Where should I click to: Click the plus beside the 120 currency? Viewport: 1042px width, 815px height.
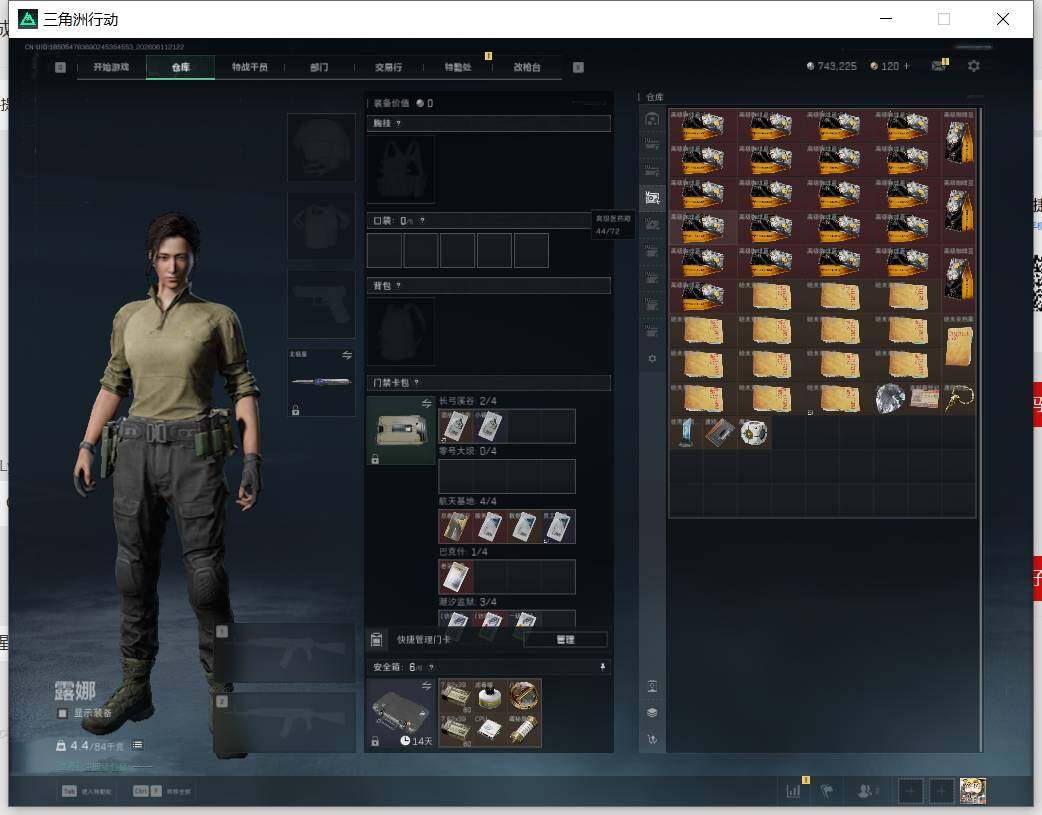pos(906,66)
